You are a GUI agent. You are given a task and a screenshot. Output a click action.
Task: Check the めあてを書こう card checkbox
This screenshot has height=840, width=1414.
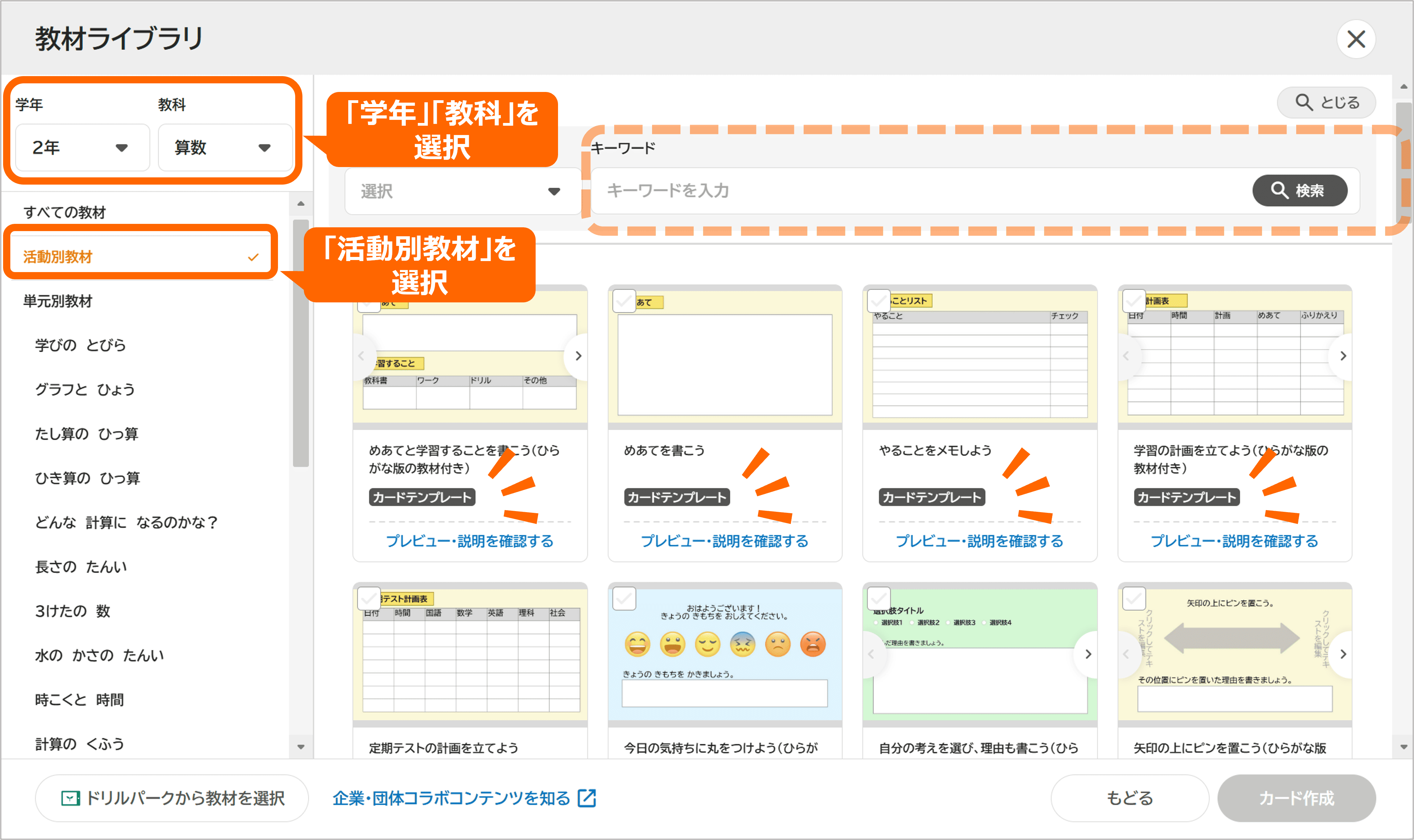coord(624,301)
